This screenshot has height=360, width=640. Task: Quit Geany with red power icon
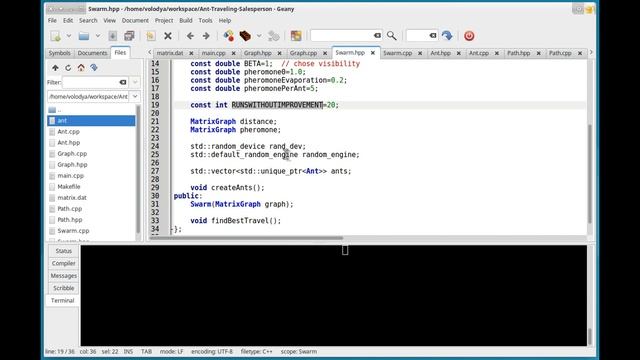[x=469, y=36]
